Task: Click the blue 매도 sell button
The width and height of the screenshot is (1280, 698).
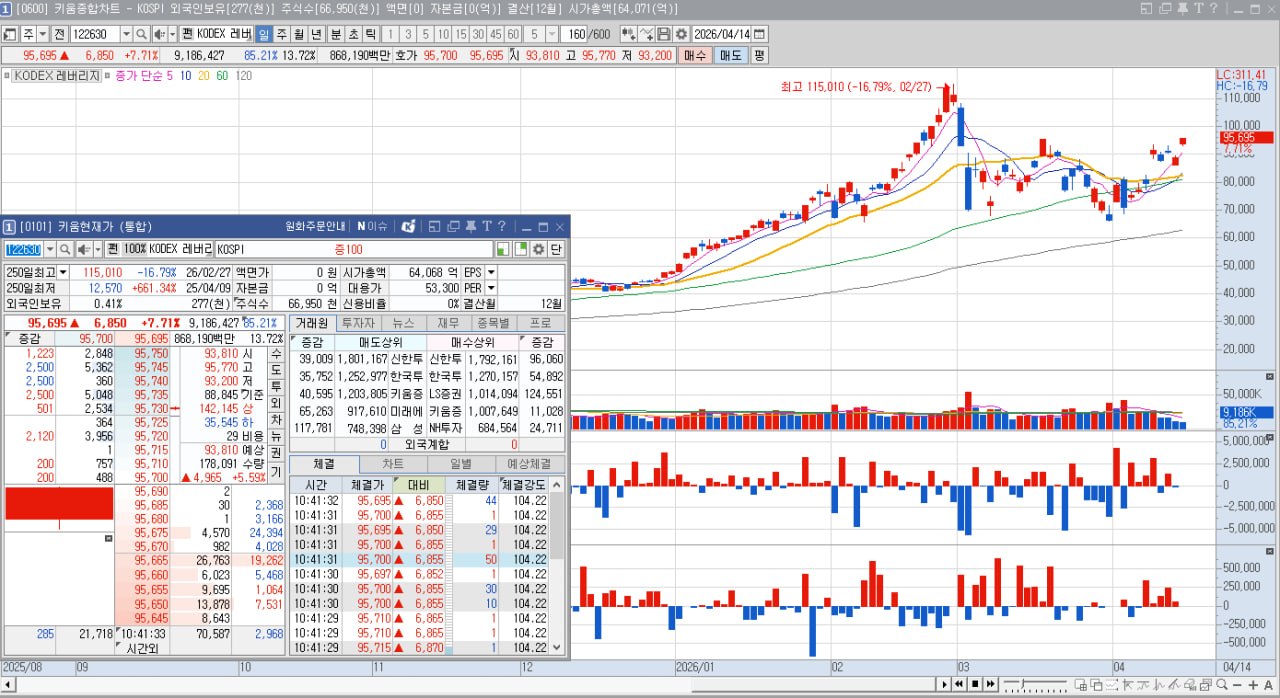Action: (x=731, y=55)
